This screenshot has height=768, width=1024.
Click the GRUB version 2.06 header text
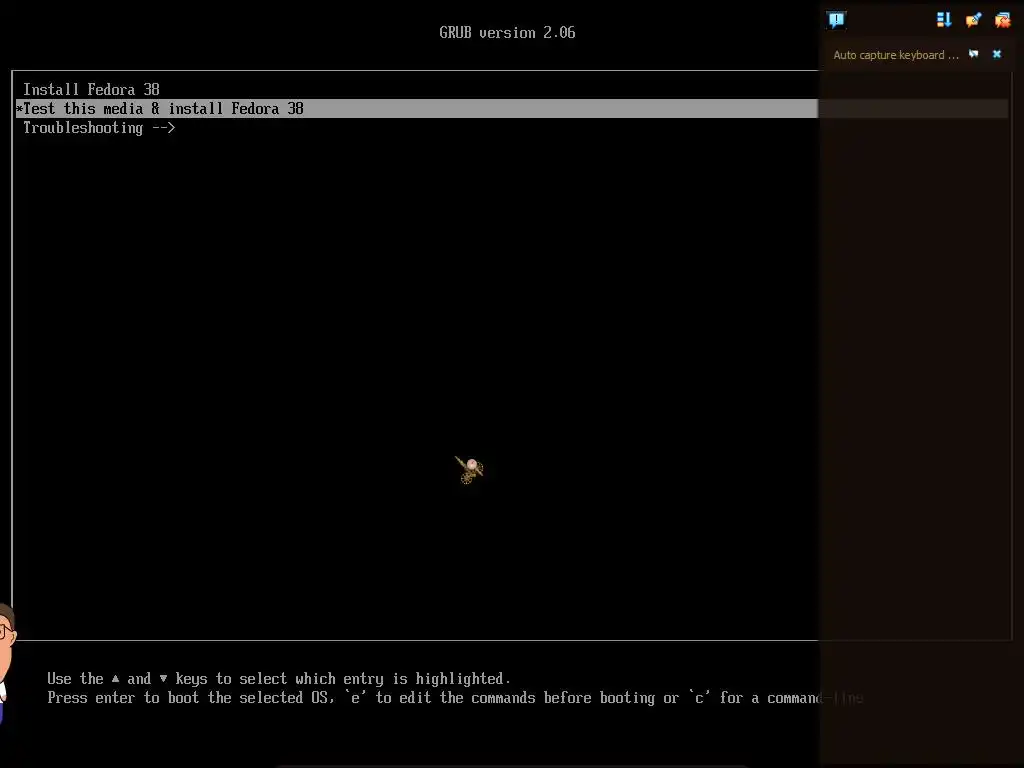tap(507, 33)
